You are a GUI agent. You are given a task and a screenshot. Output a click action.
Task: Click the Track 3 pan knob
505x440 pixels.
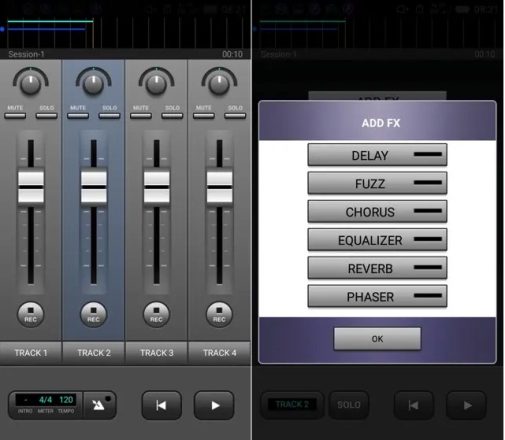pos(156,82)
